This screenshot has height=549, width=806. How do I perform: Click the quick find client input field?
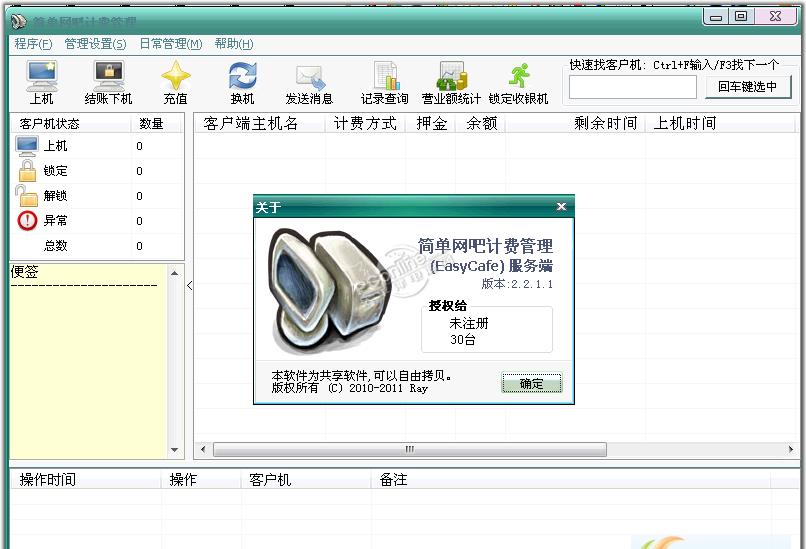point(633,87)
